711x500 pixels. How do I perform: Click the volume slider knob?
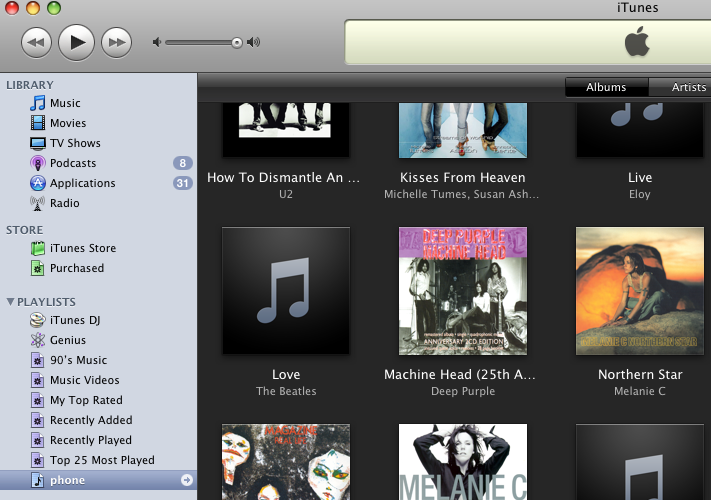[237, 43]
